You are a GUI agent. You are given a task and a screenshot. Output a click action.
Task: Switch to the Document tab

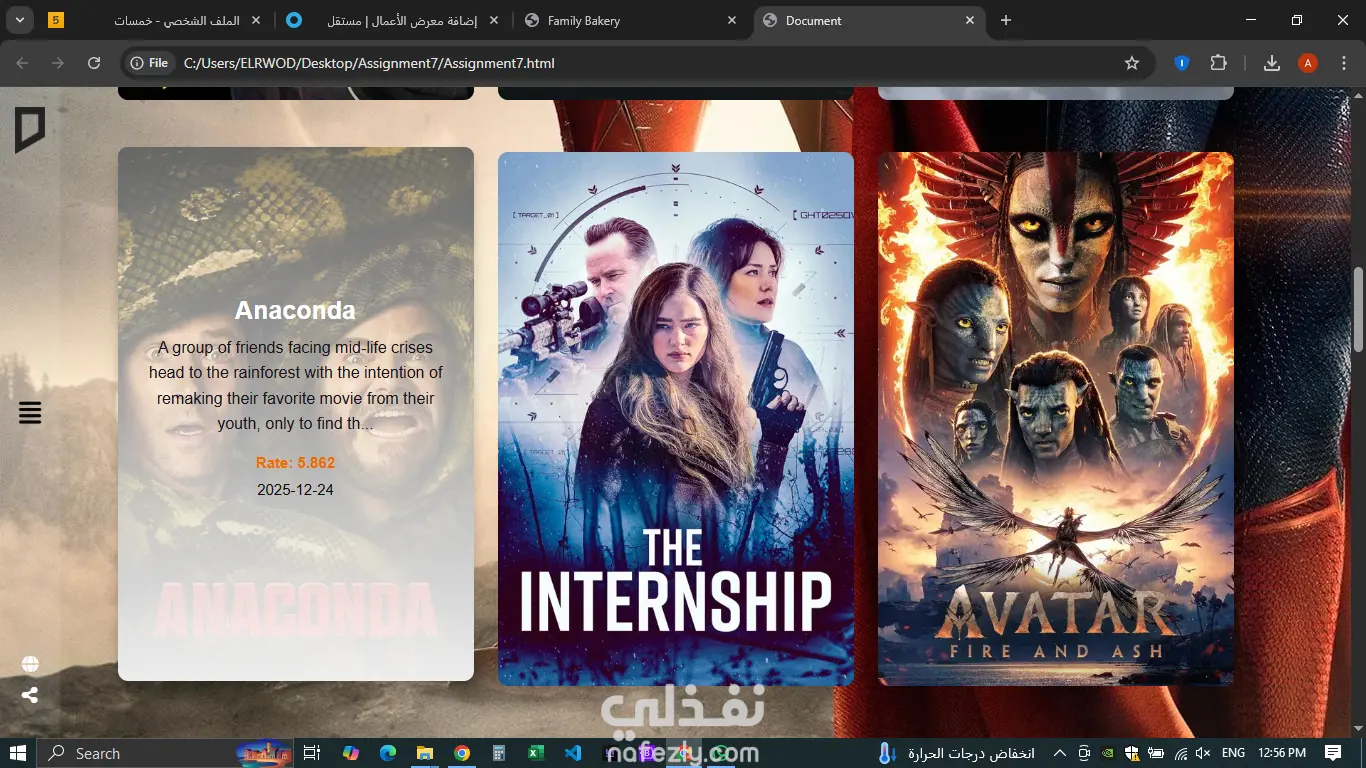click(868, 20)
